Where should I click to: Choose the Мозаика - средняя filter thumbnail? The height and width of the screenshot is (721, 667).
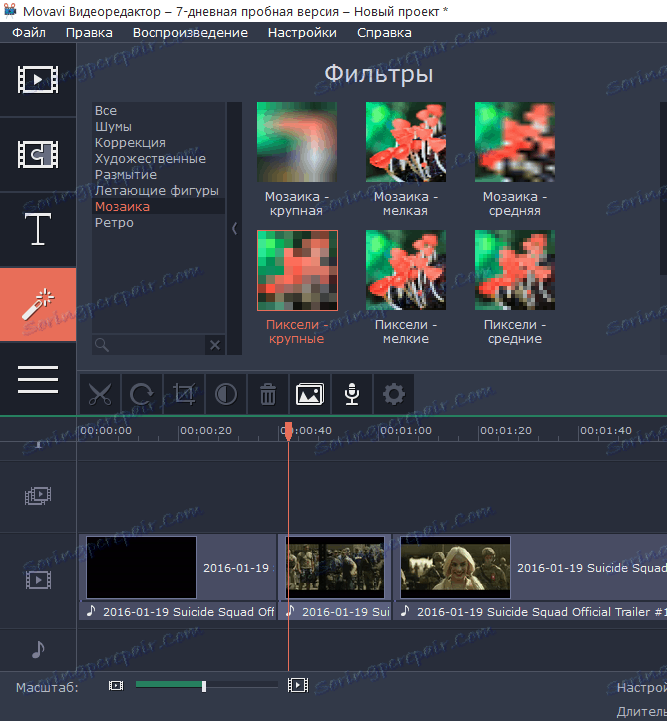point(515,142)
